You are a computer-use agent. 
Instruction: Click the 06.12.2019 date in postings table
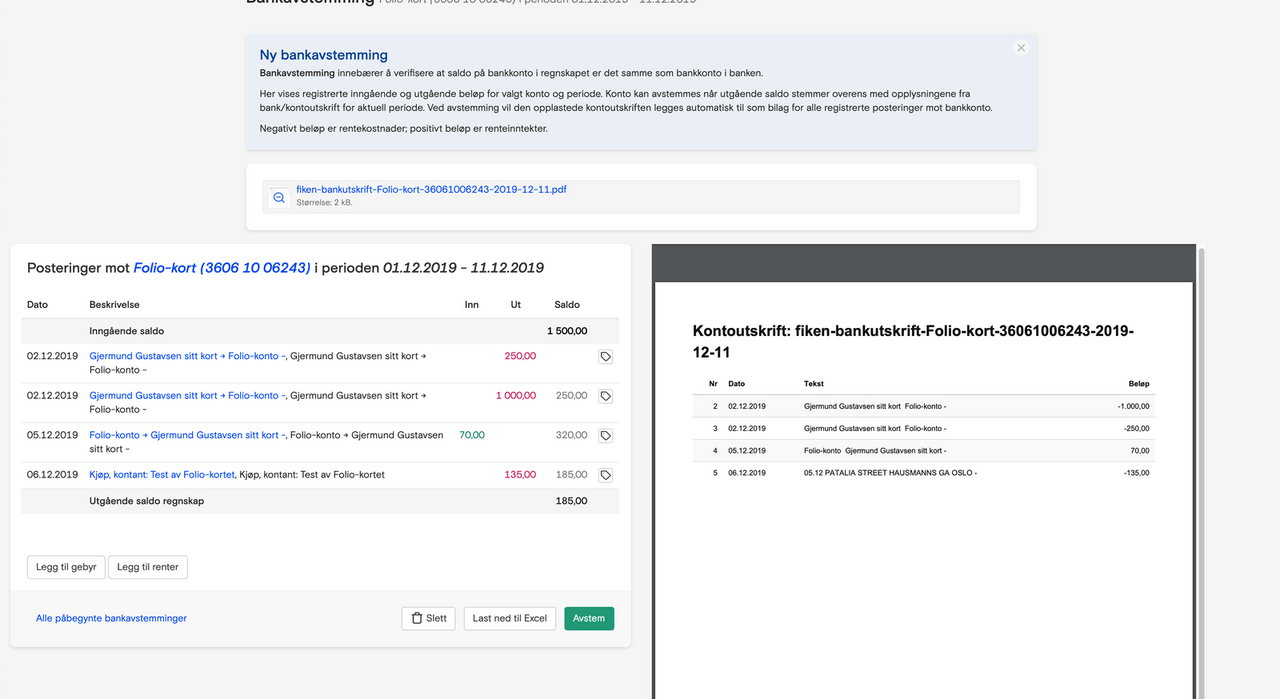(52, 475)
